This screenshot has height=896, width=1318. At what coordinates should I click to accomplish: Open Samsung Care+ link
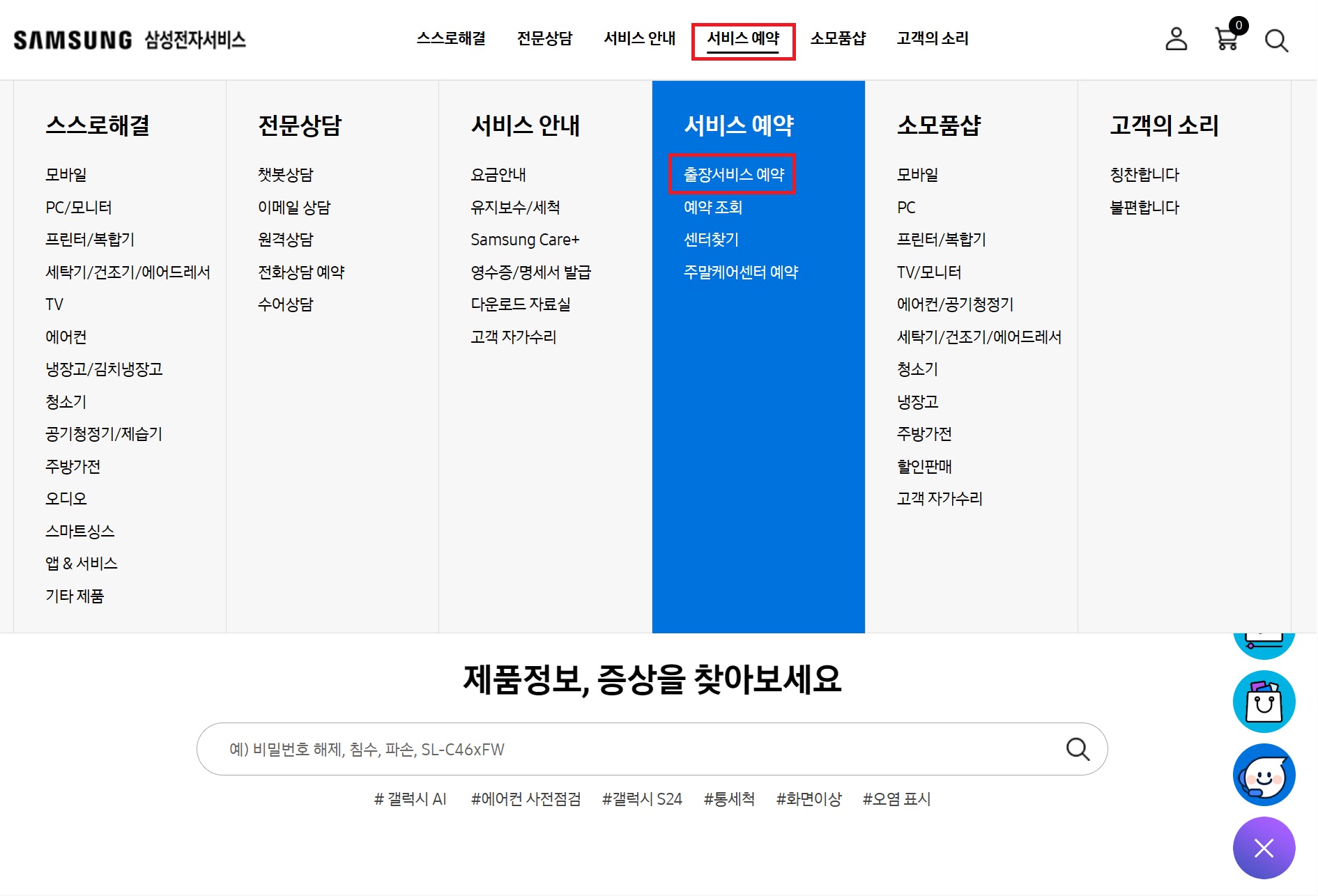pos(525,239)
